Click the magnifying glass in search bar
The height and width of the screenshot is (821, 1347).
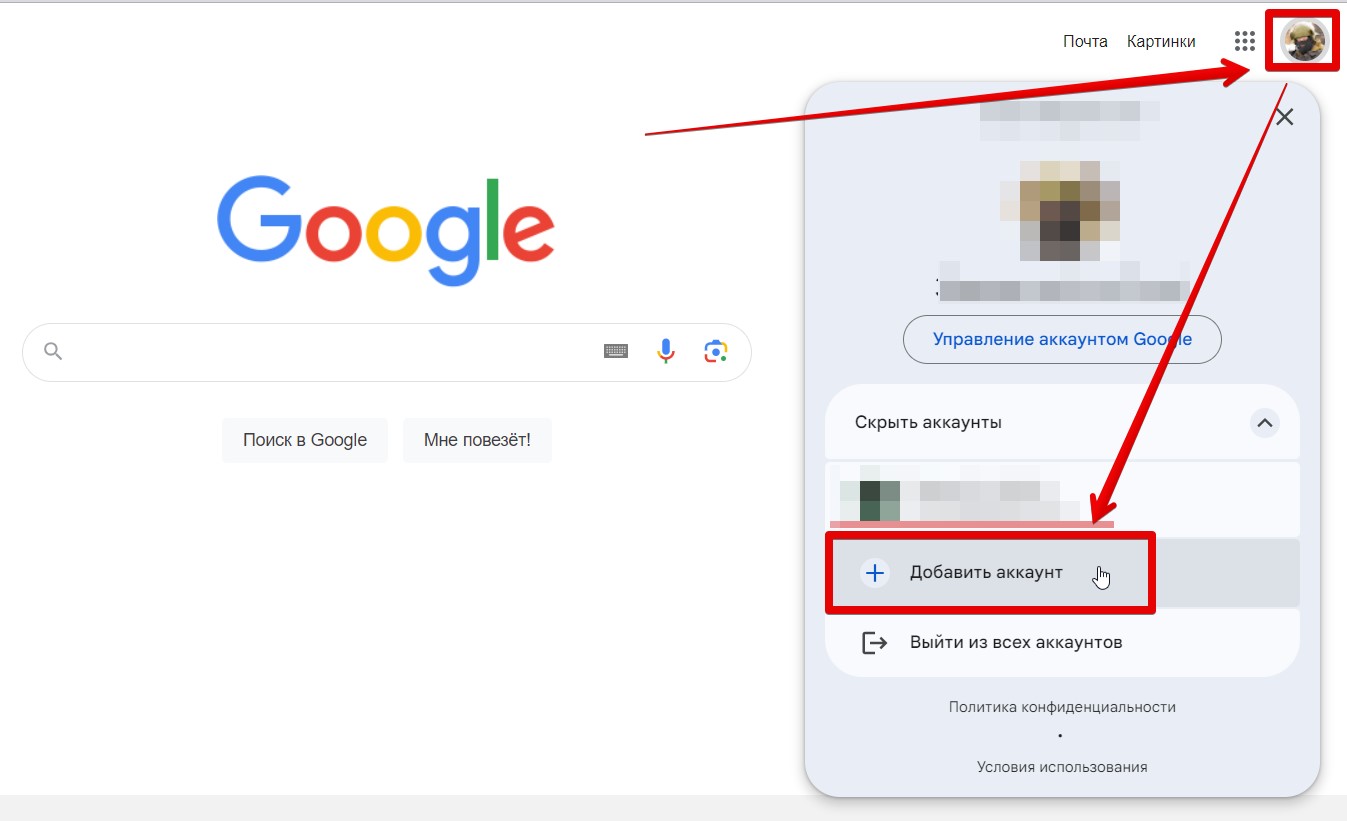pos(53,351)
